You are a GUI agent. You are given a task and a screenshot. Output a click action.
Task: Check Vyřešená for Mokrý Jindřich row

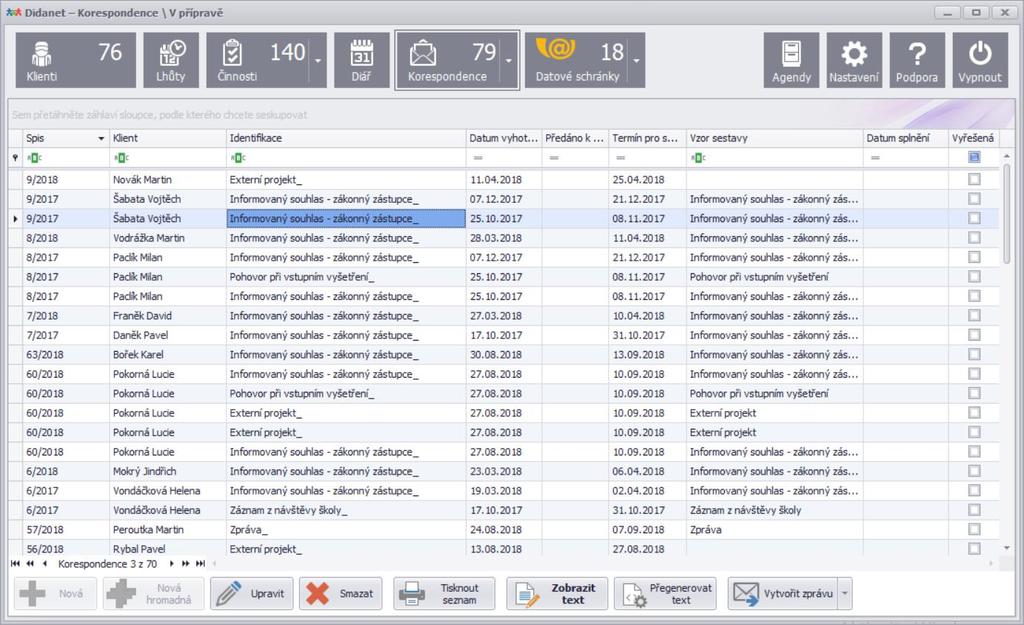point(974,471)
